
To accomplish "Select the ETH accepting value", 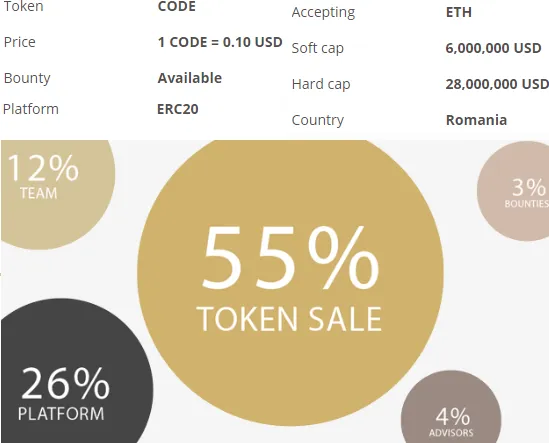I will coord(459,13).
